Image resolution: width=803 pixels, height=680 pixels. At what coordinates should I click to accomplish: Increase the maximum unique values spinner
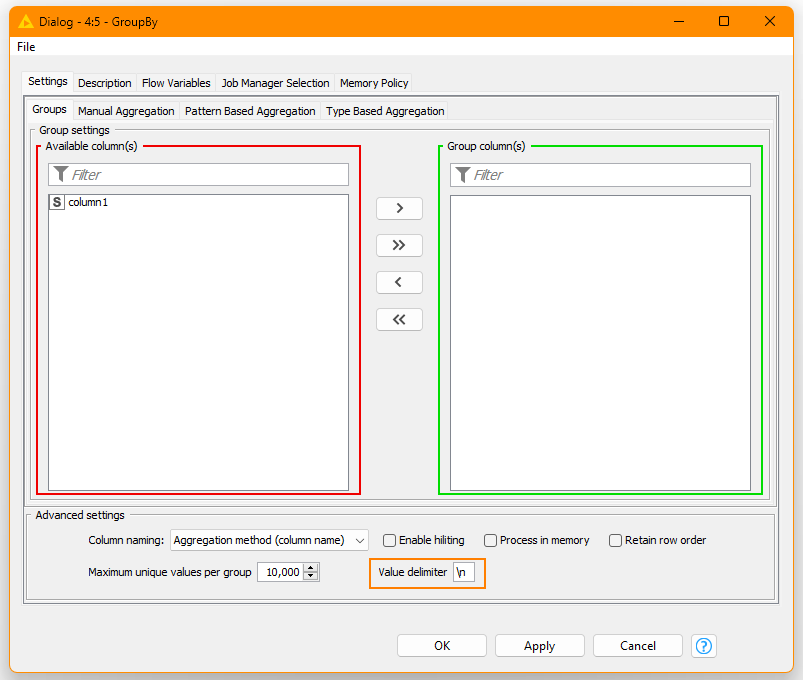pyautogui.click(x=311, y=568)
